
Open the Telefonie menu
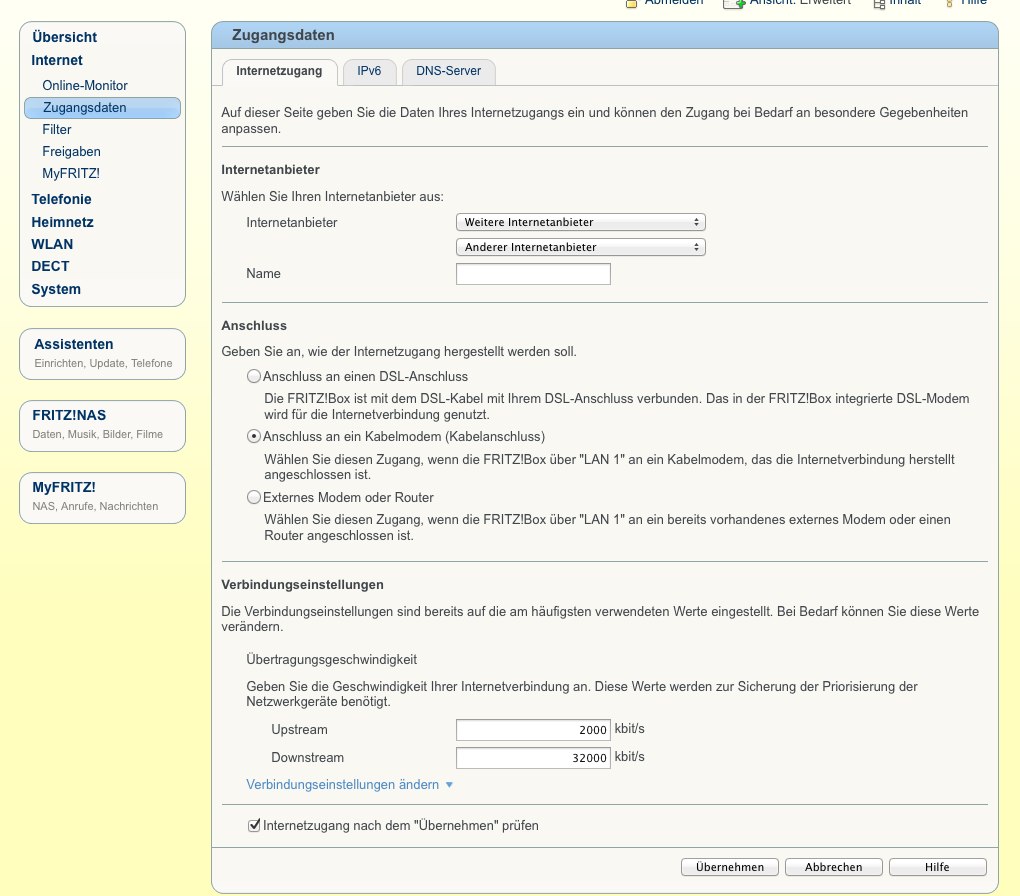[x=62, y=199]
